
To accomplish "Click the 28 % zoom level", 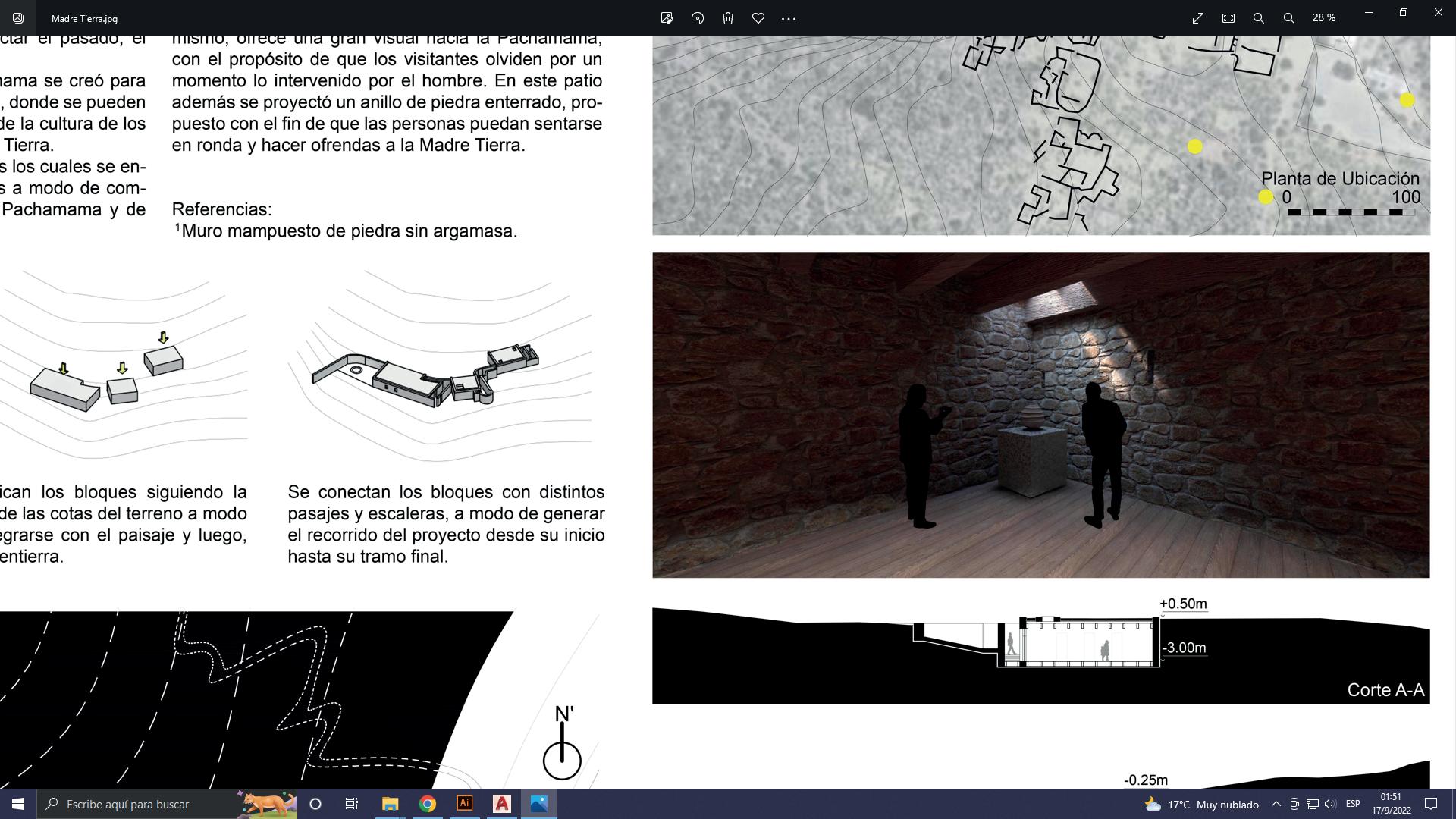I will pos(1324,18).
